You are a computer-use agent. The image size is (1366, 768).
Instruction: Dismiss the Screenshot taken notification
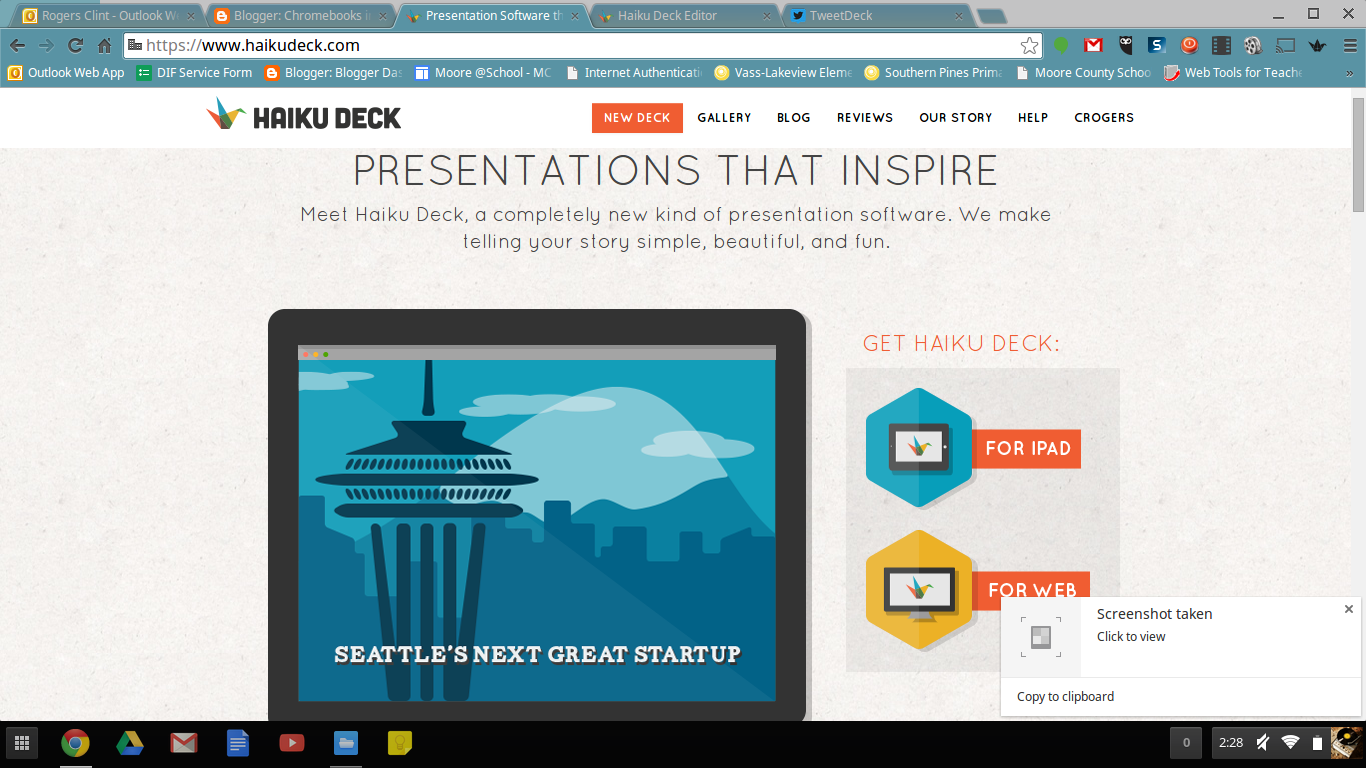[1348, 609]
